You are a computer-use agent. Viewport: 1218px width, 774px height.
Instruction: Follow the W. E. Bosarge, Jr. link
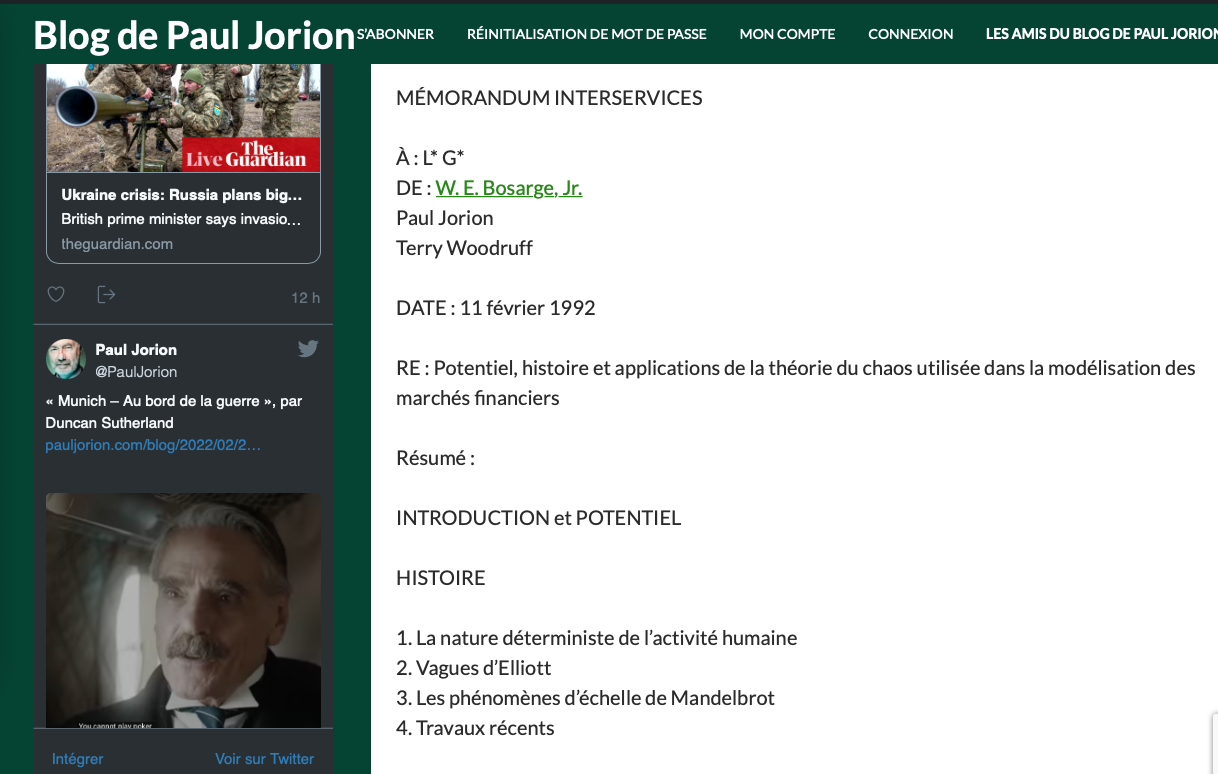[509, 188]
